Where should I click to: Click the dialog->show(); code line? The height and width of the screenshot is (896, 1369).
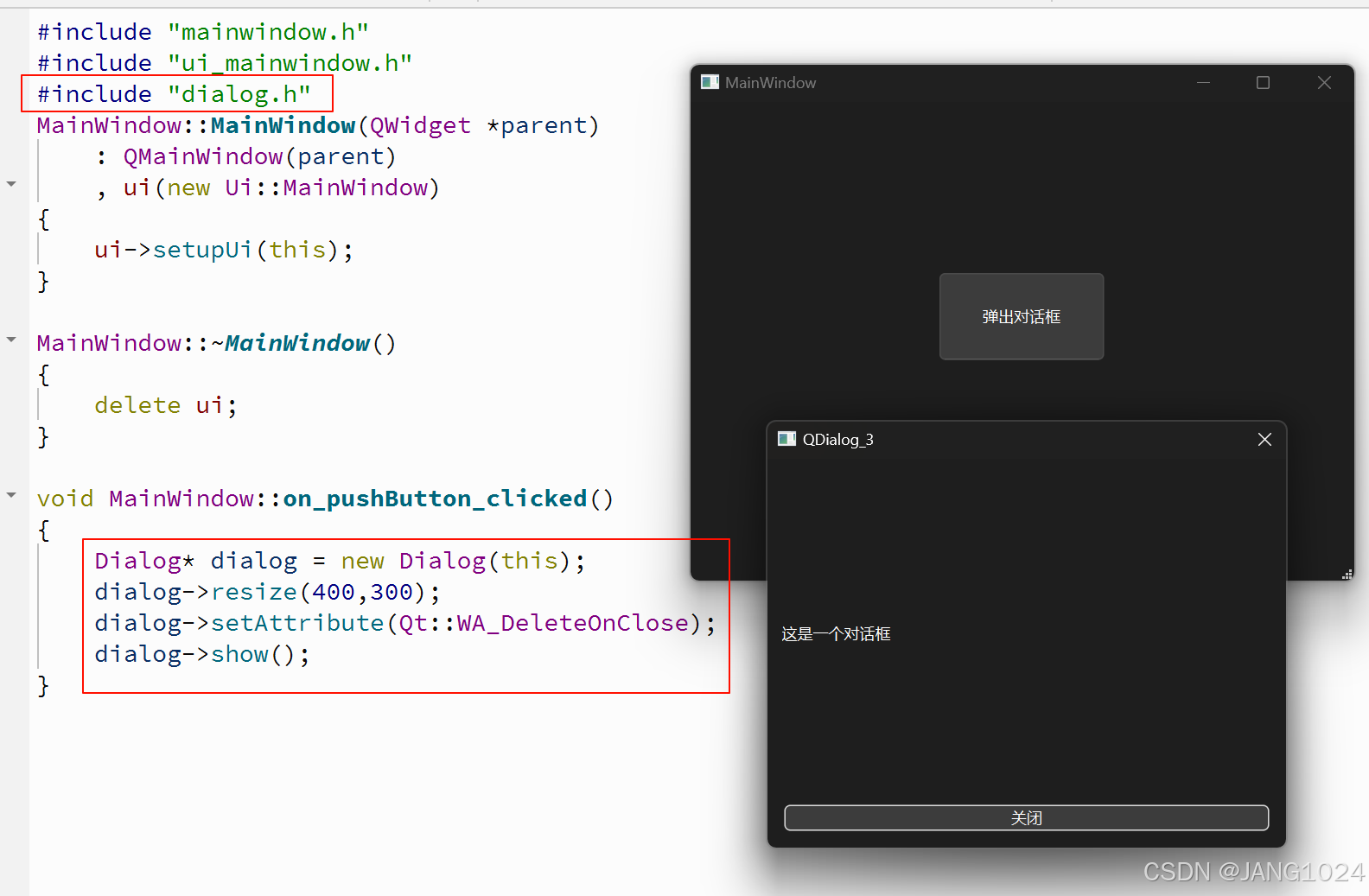(202, 654)
